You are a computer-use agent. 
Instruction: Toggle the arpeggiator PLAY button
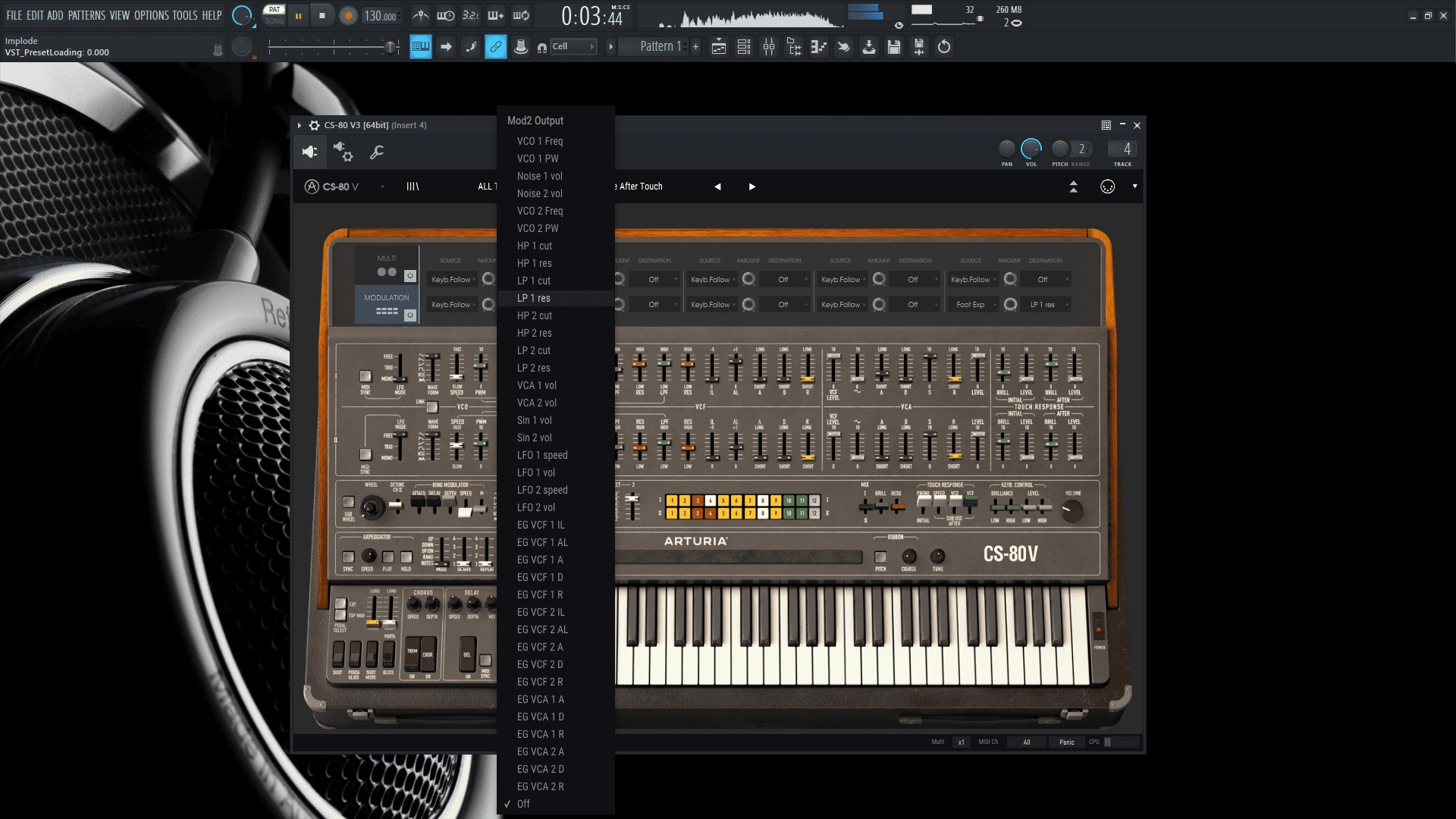388,557
